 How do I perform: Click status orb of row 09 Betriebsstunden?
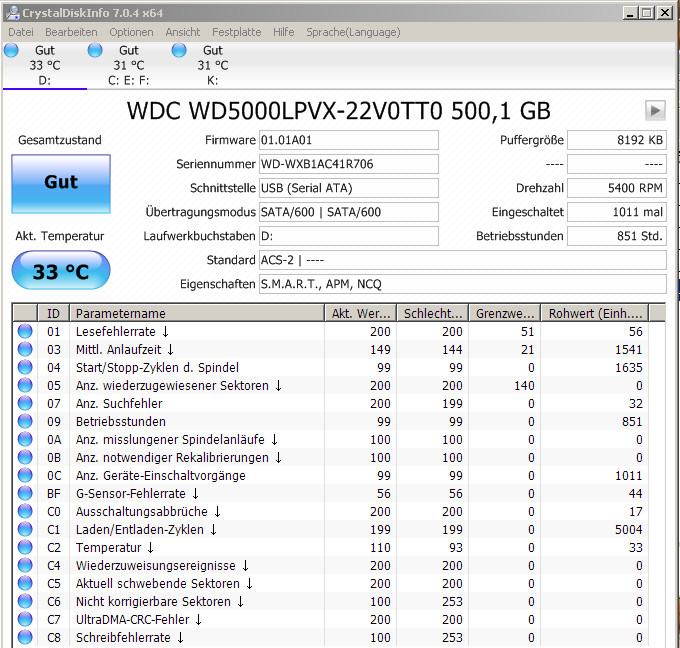pyautogui.click(x=25, y=421)
